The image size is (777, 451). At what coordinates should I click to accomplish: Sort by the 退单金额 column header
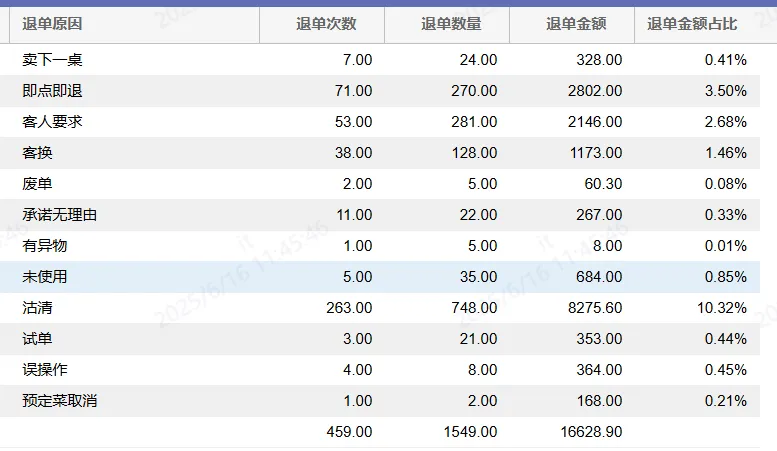click(576, 23)
